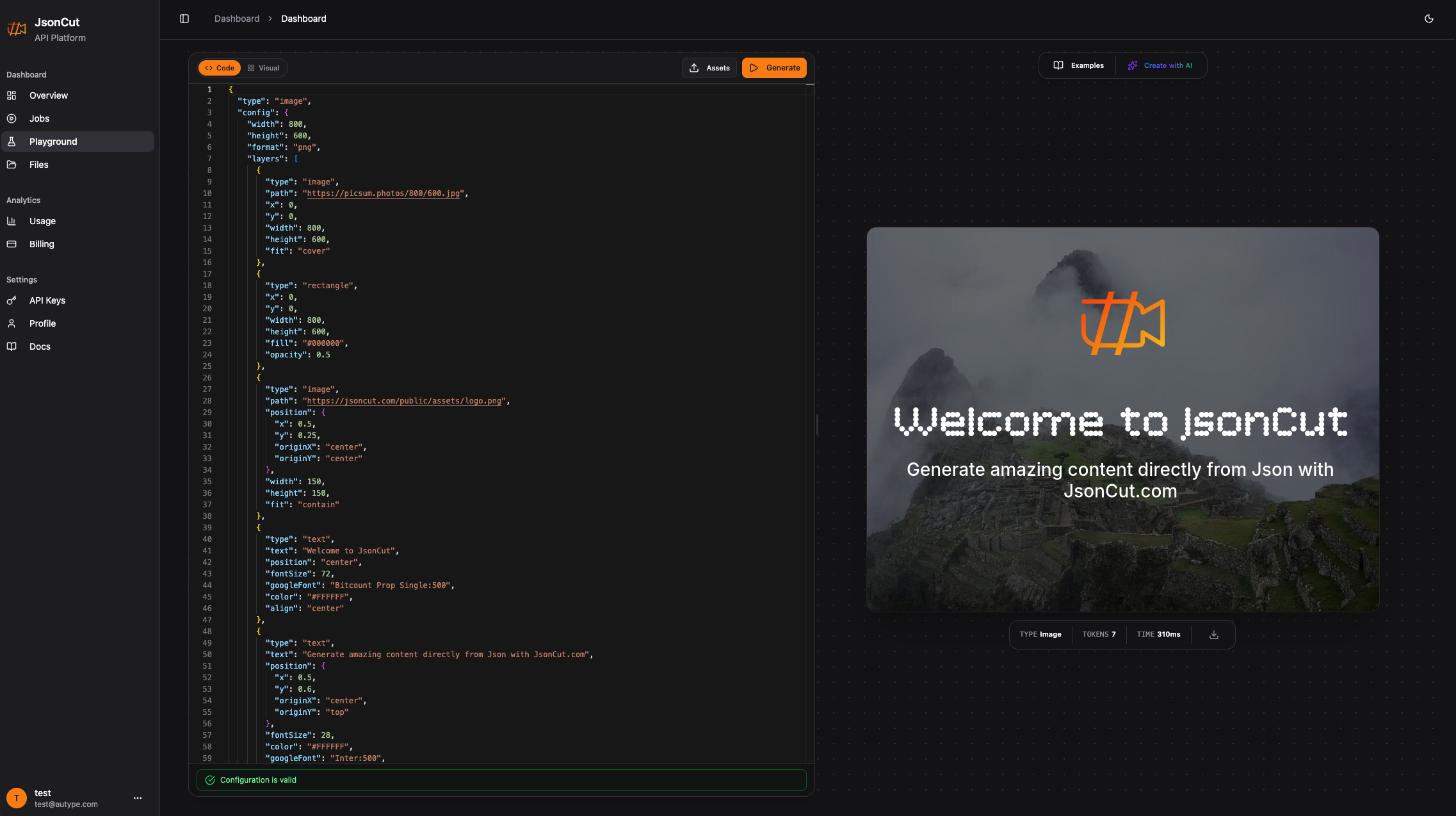
Task: Switch editor to Code mode
Action: coord(220,68)
